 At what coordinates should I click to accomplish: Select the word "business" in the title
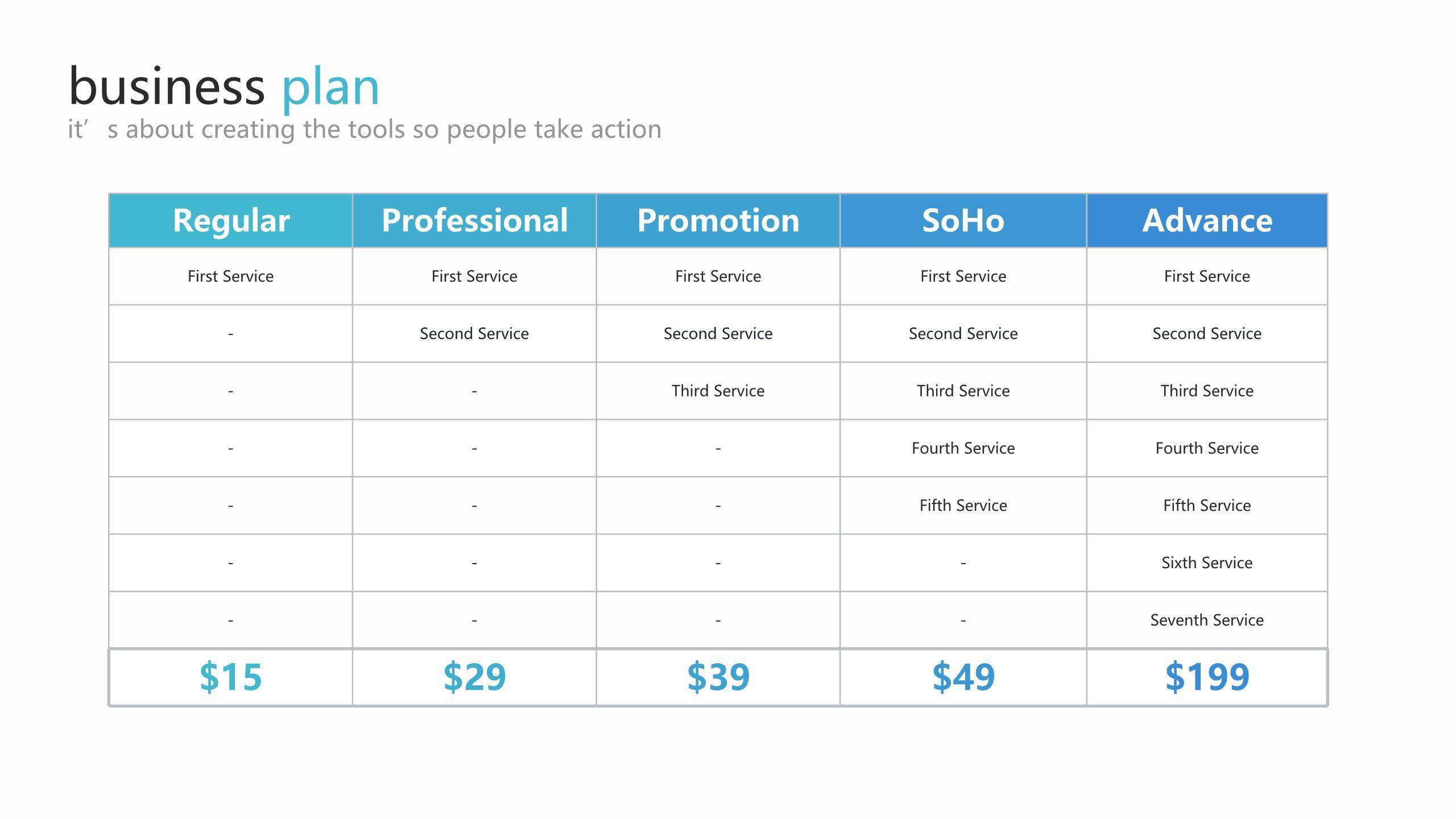[167, 88]
